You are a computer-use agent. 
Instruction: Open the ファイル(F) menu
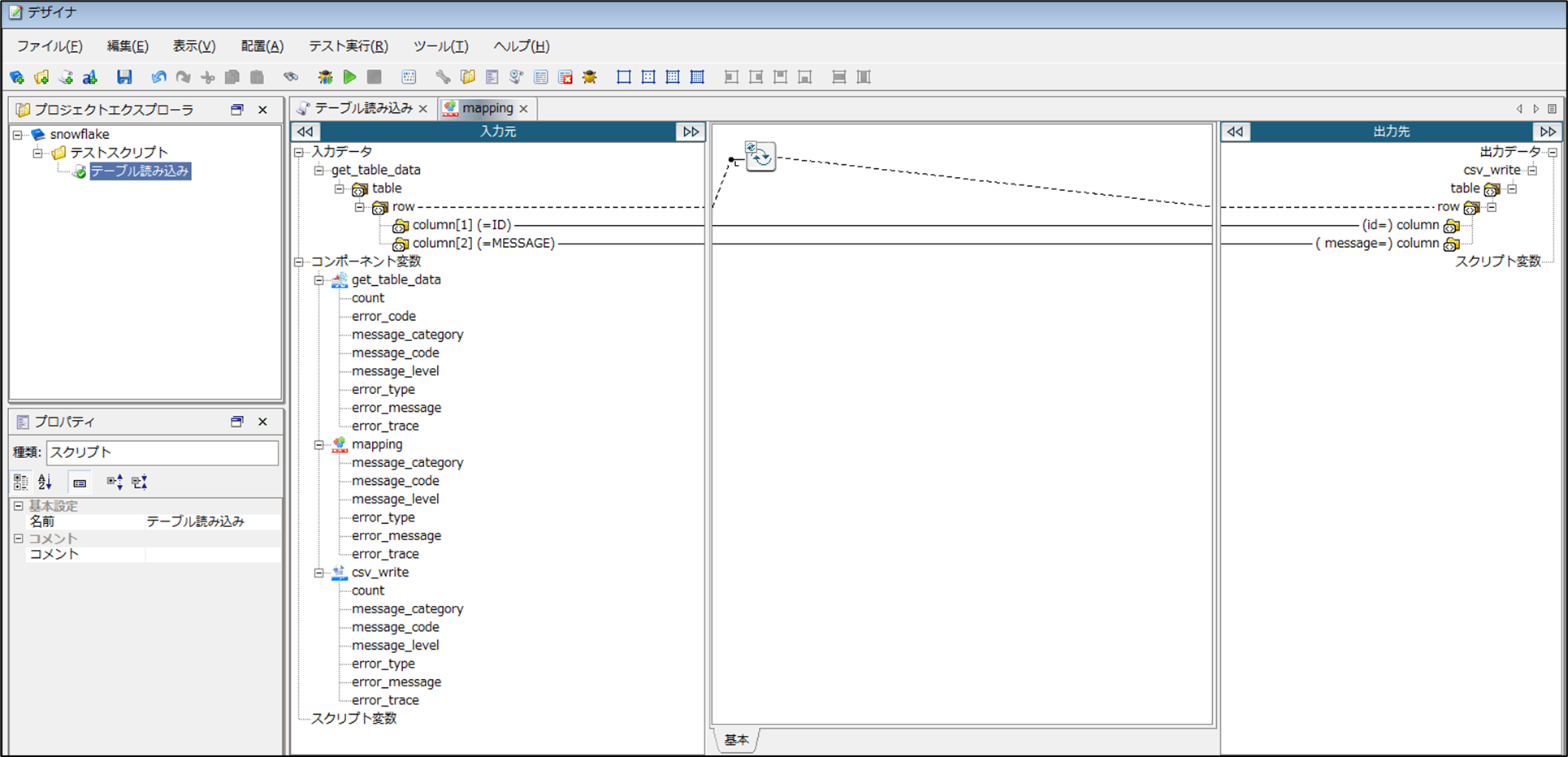point(50,46)
